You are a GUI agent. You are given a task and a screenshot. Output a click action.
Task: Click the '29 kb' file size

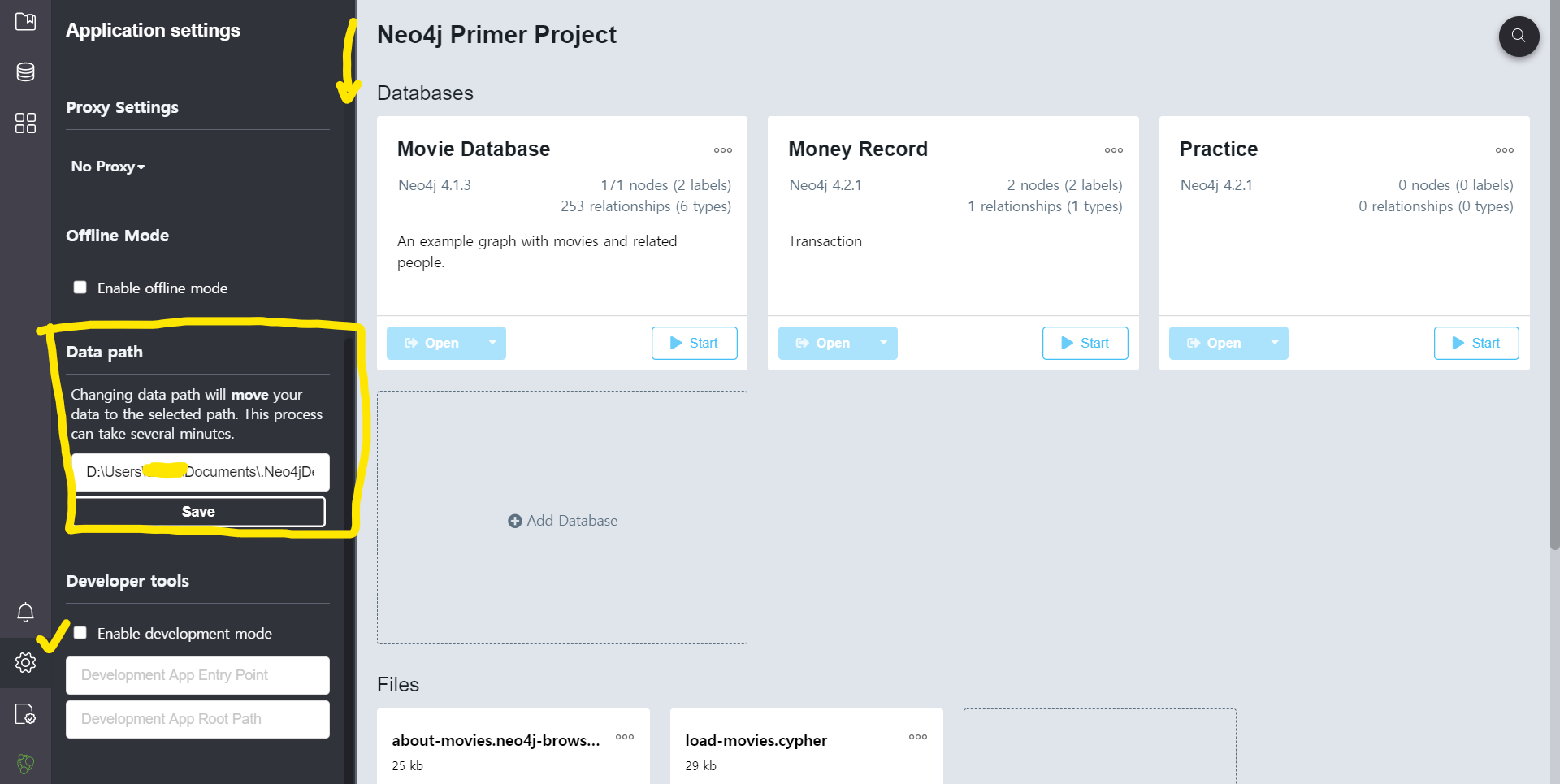[700, 765]
